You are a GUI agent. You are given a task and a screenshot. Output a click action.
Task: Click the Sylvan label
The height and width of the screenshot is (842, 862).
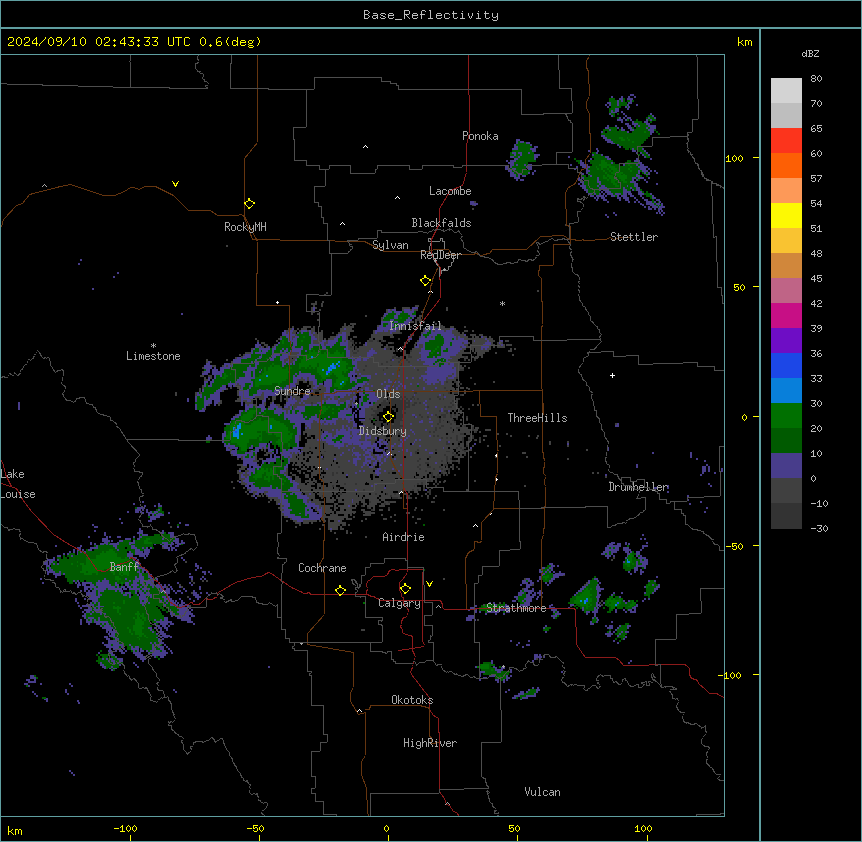pos(390,245)
